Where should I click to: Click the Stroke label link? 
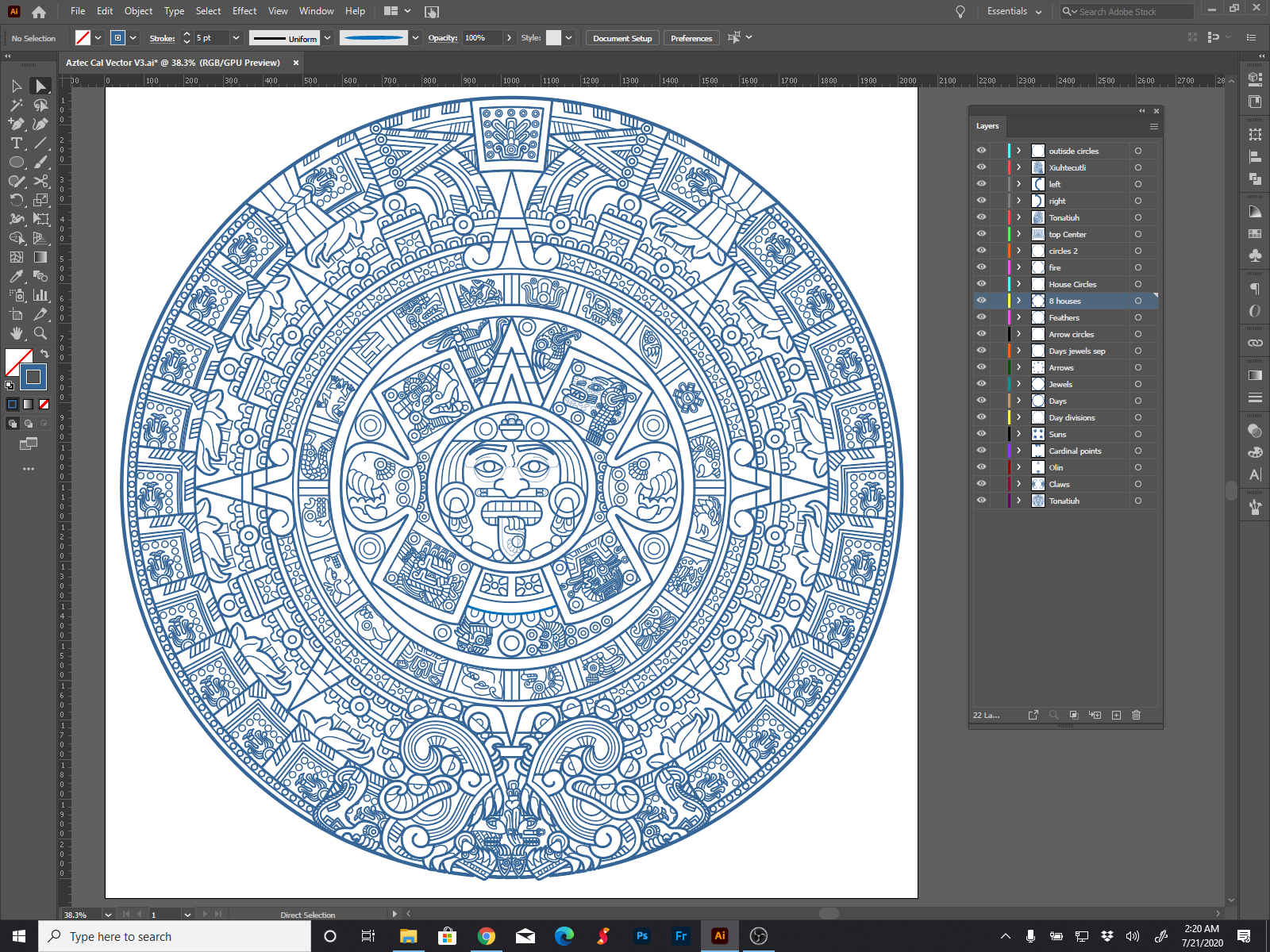162,38
